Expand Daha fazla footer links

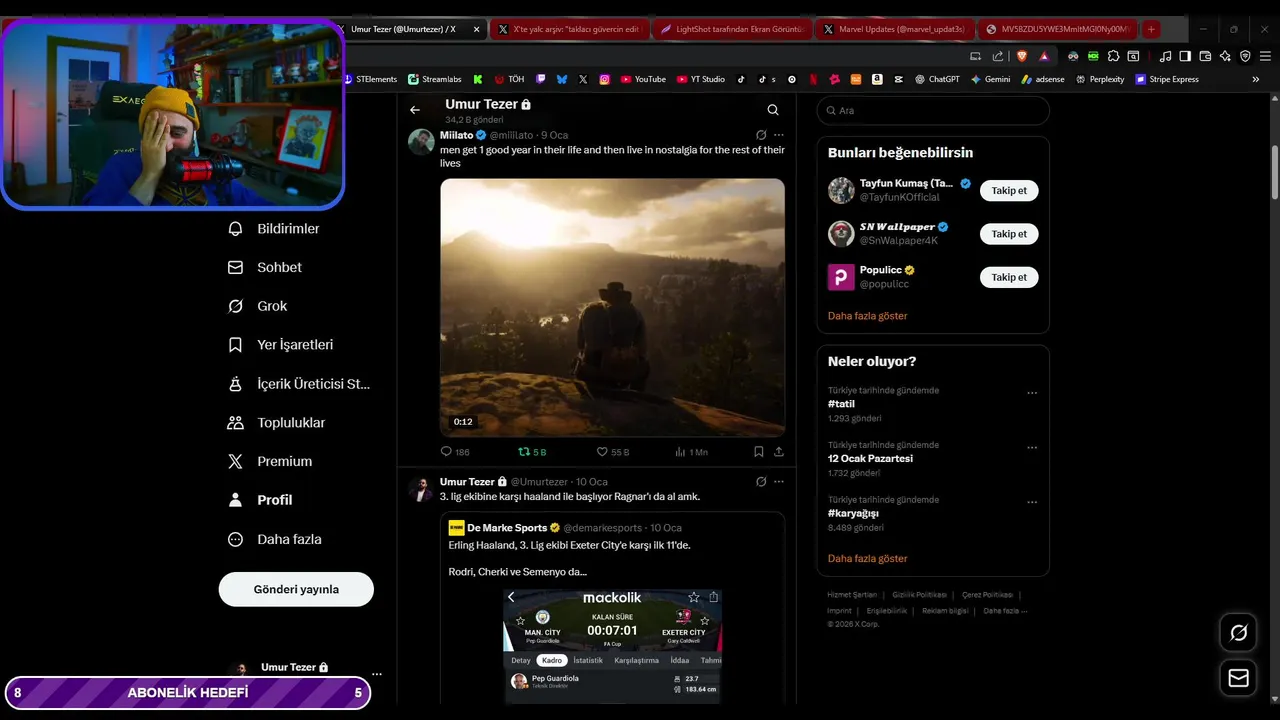click(1005, 610)
